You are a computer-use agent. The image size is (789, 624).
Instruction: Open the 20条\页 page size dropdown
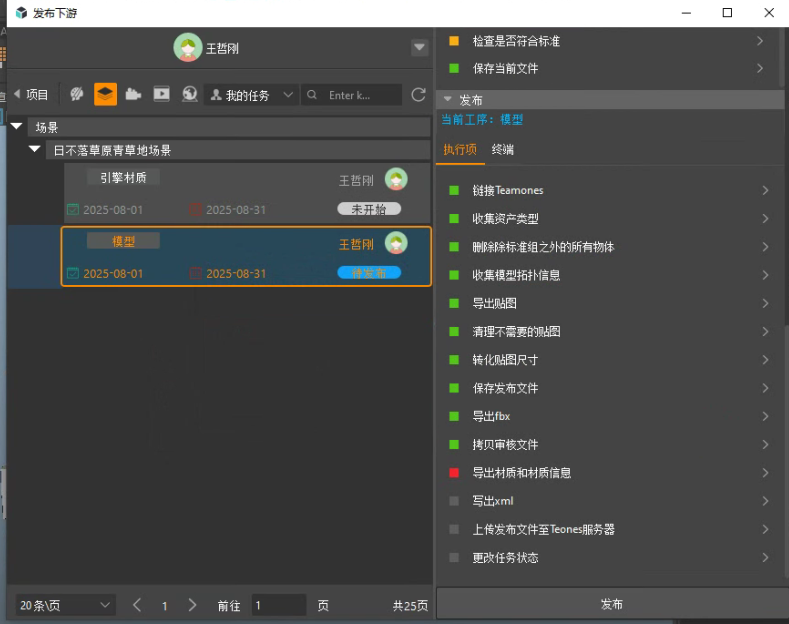click(x=66, y=605)
